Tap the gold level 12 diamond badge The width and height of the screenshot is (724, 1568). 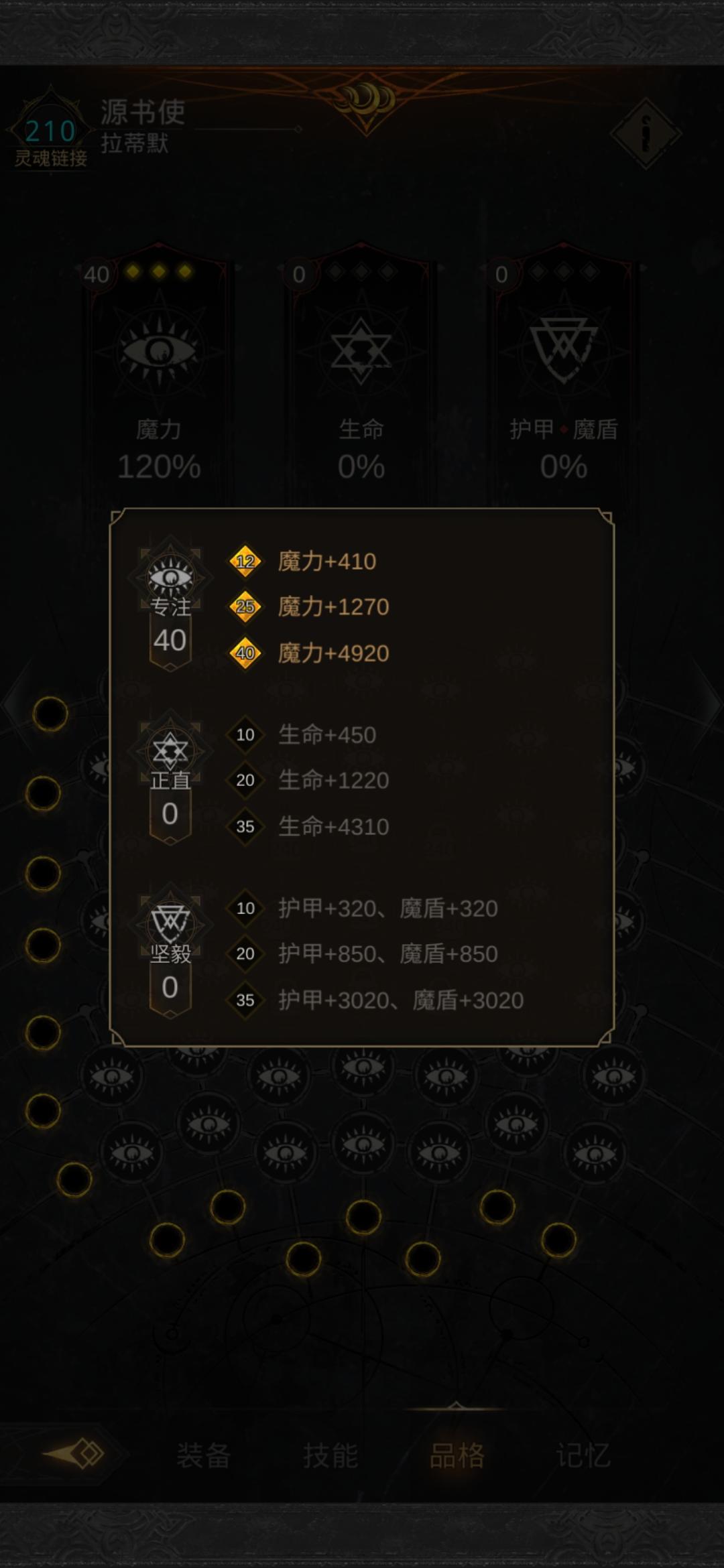coord(245,561)
